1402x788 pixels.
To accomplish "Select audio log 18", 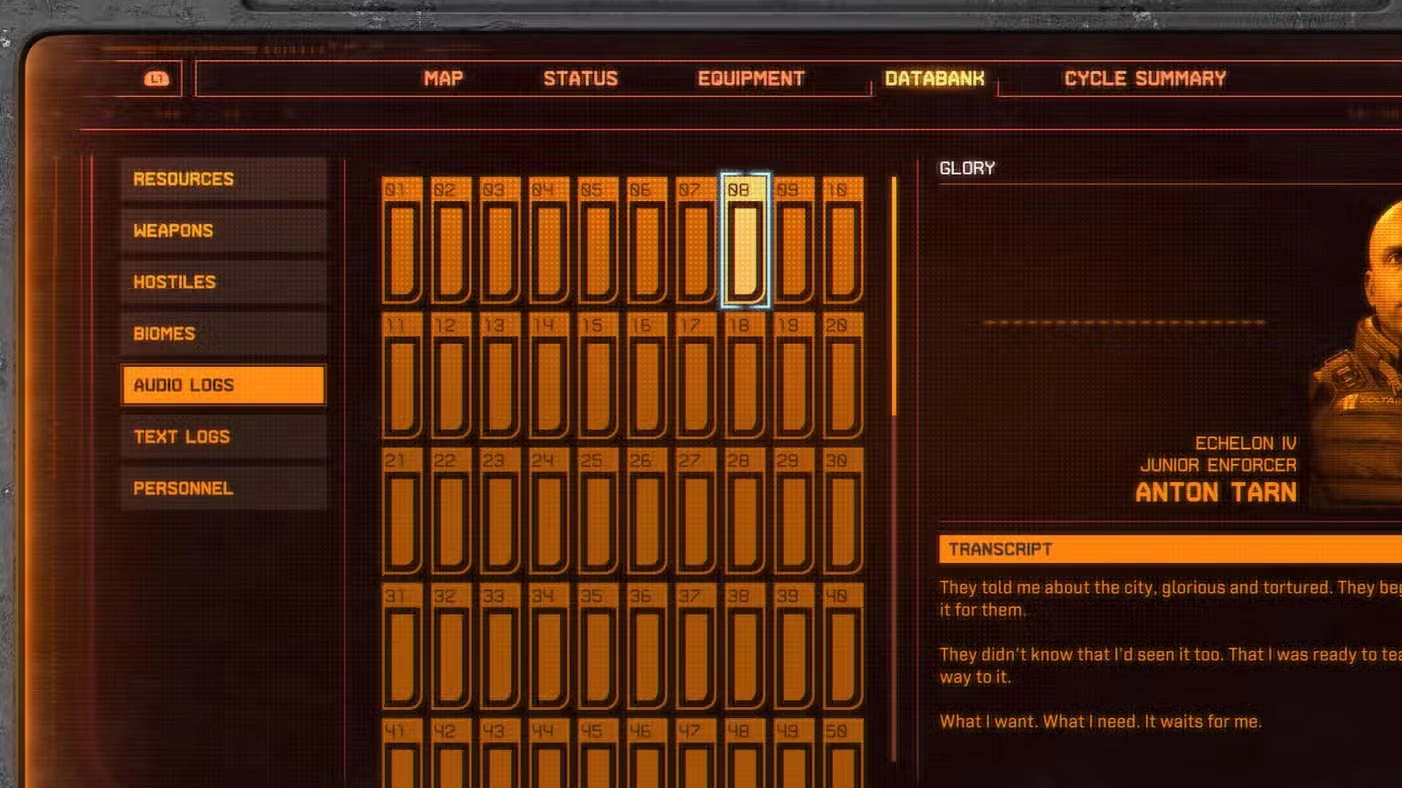I will coord(745,376).
